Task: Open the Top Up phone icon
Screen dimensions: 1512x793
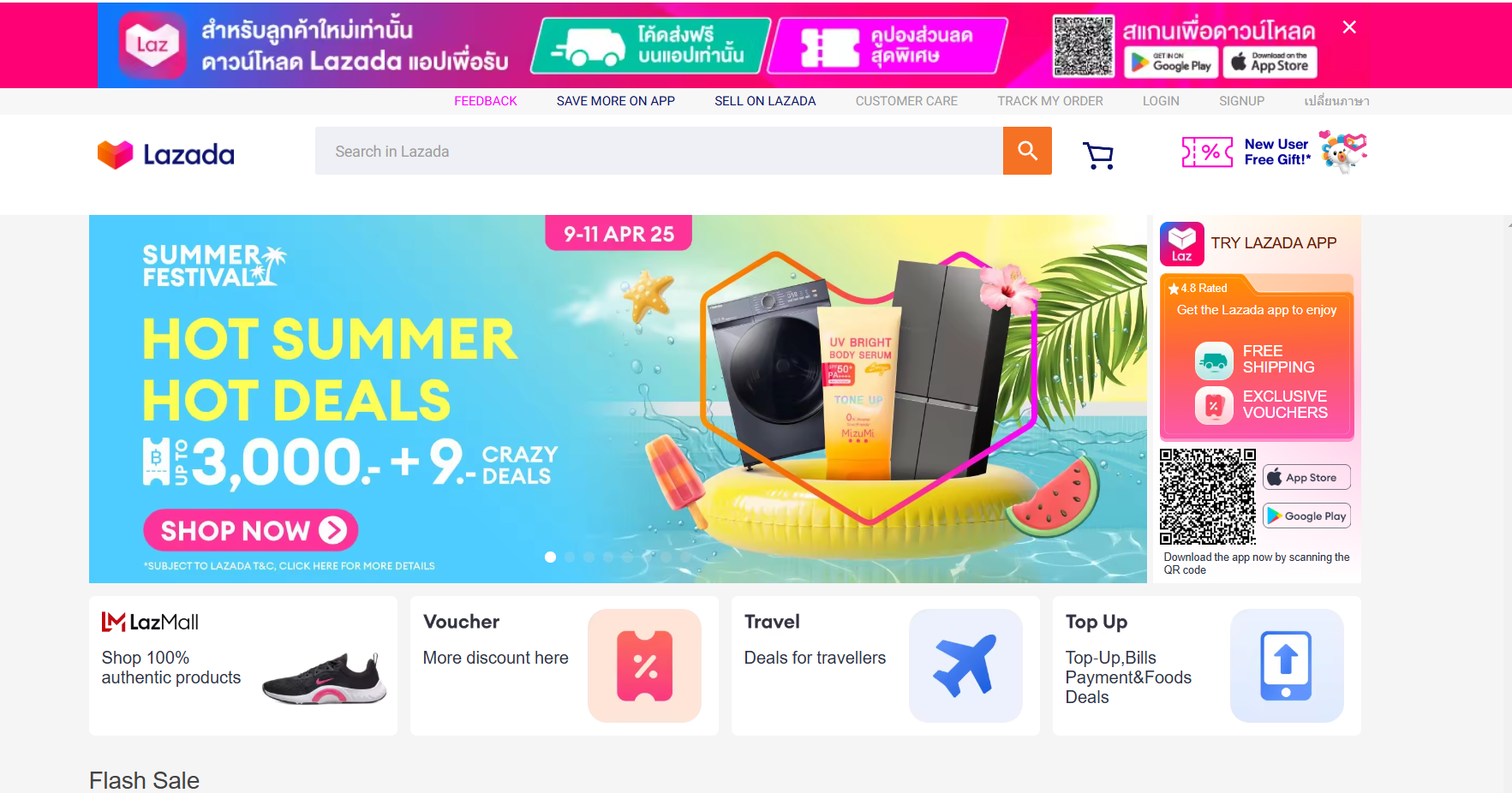Action: click(1287, 665)
